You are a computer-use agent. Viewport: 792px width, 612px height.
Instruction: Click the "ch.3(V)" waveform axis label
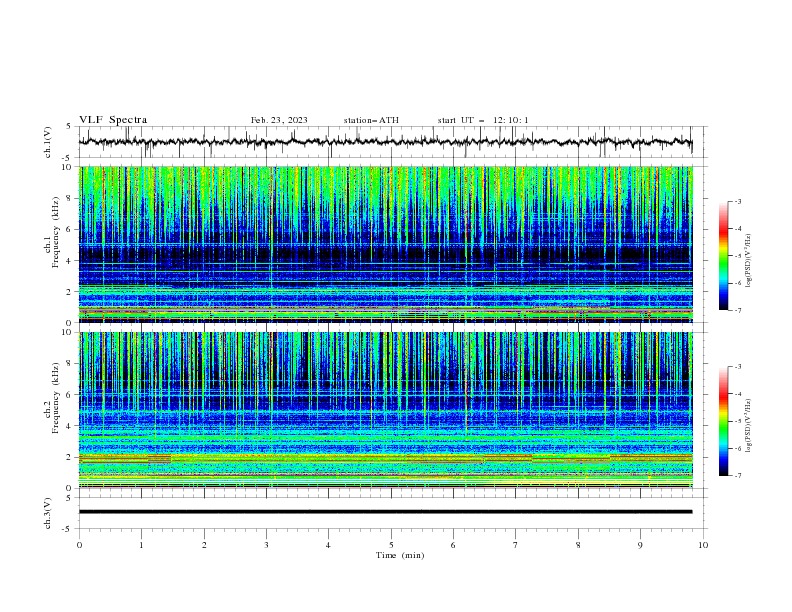click(48, 513)
